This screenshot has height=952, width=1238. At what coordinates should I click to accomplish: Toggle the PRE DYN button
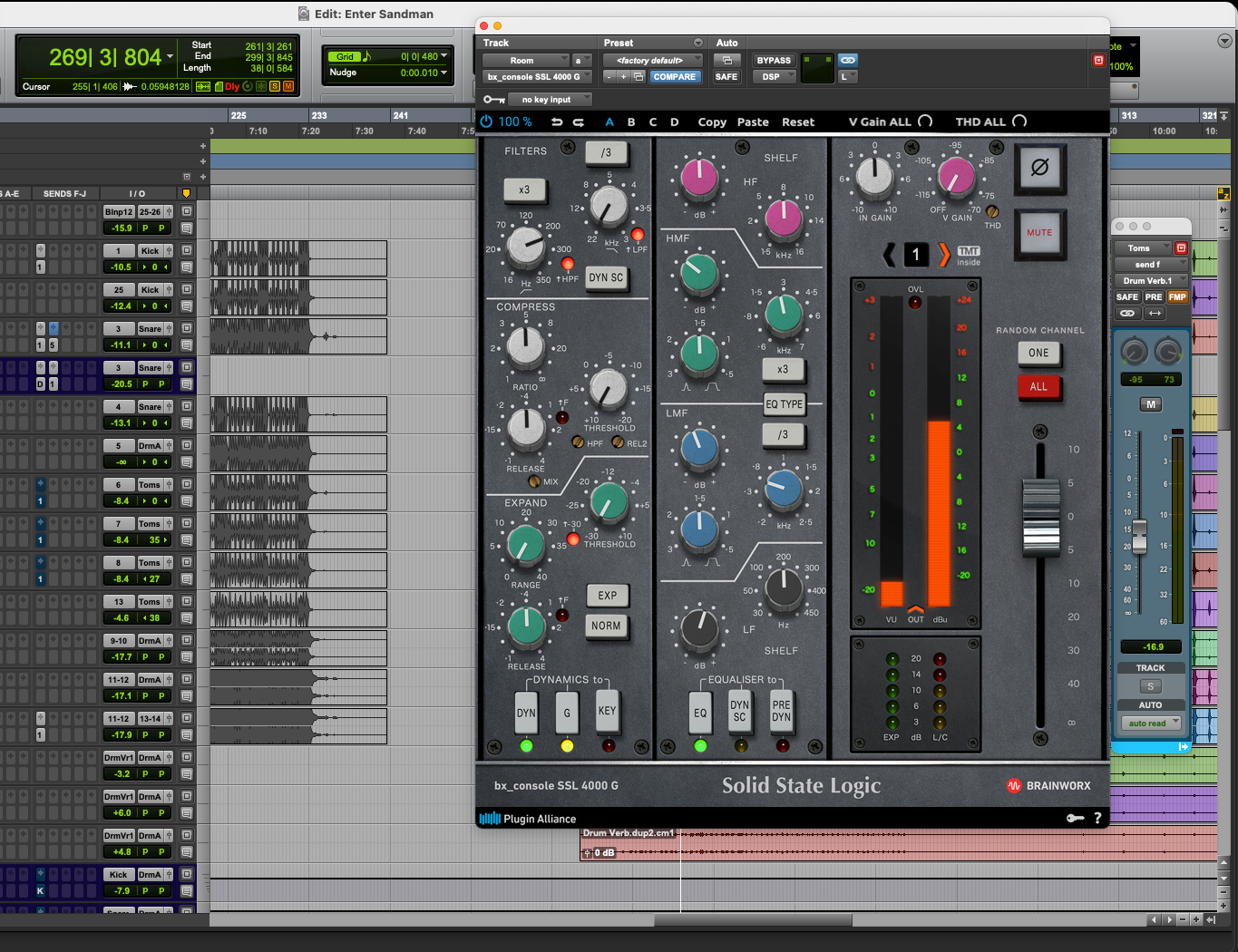tap(782, 711)
